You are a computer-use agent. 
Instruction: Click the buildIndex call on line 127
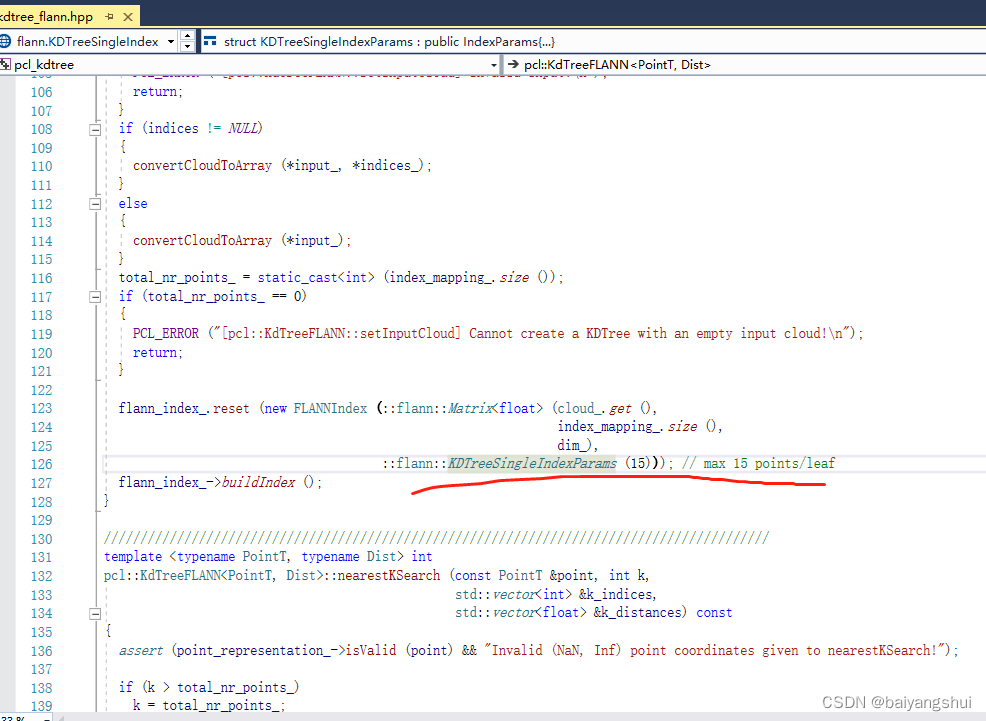point(258,483)
